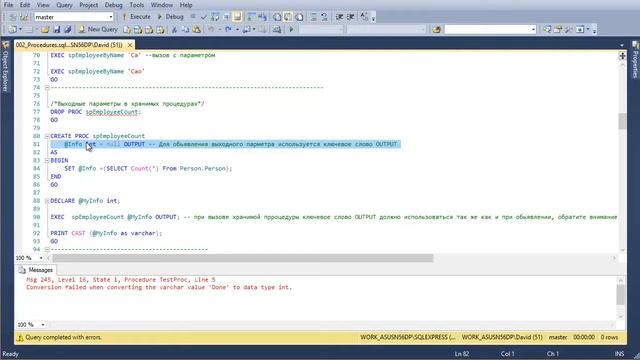The height and width of the screenshot is (360, 640).
Task: Click the green Start play icon
Action: [x=291, y=29]
